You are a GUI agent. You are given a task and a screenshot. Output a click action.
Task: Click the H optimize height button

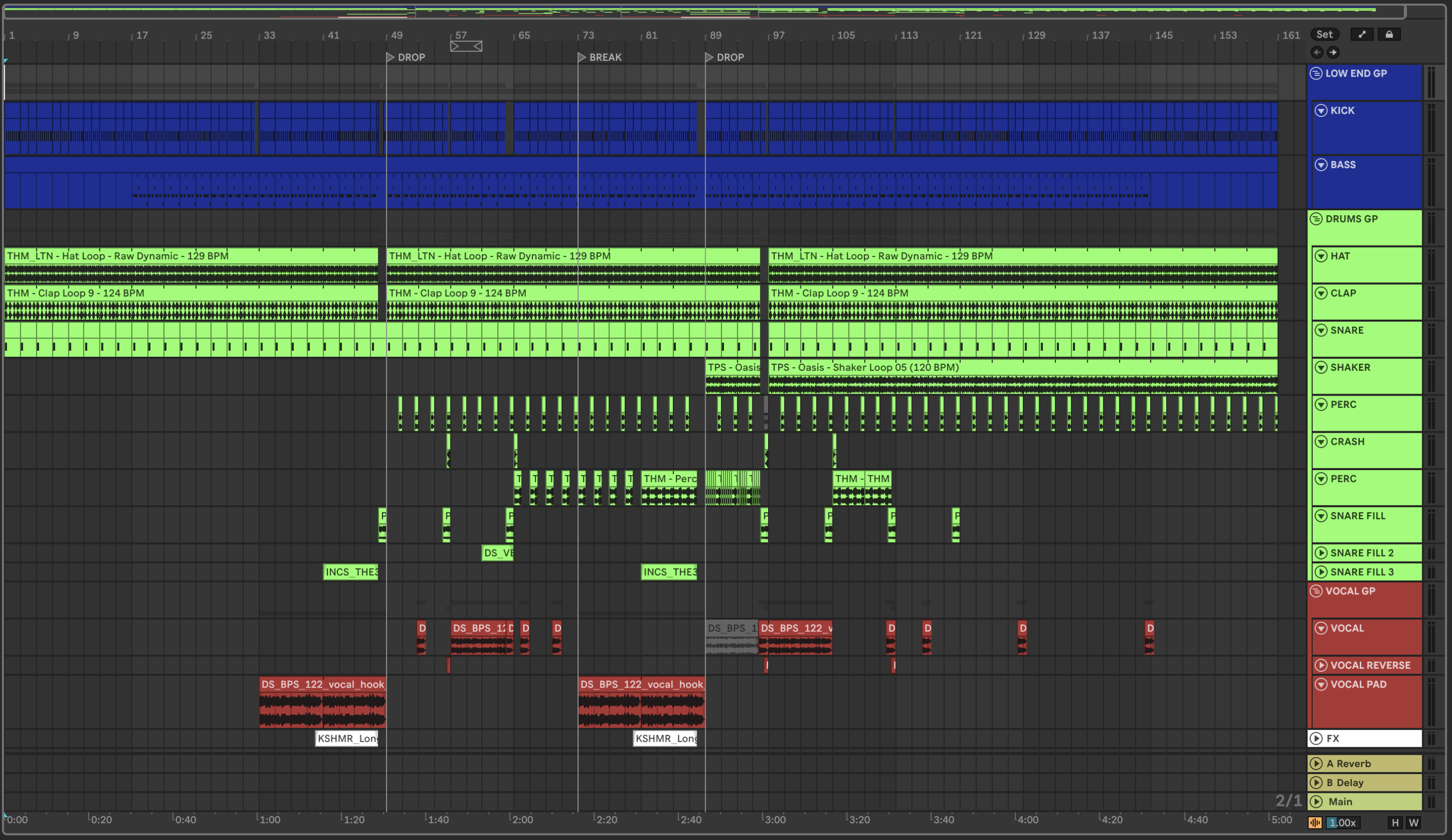point(1395,823)
